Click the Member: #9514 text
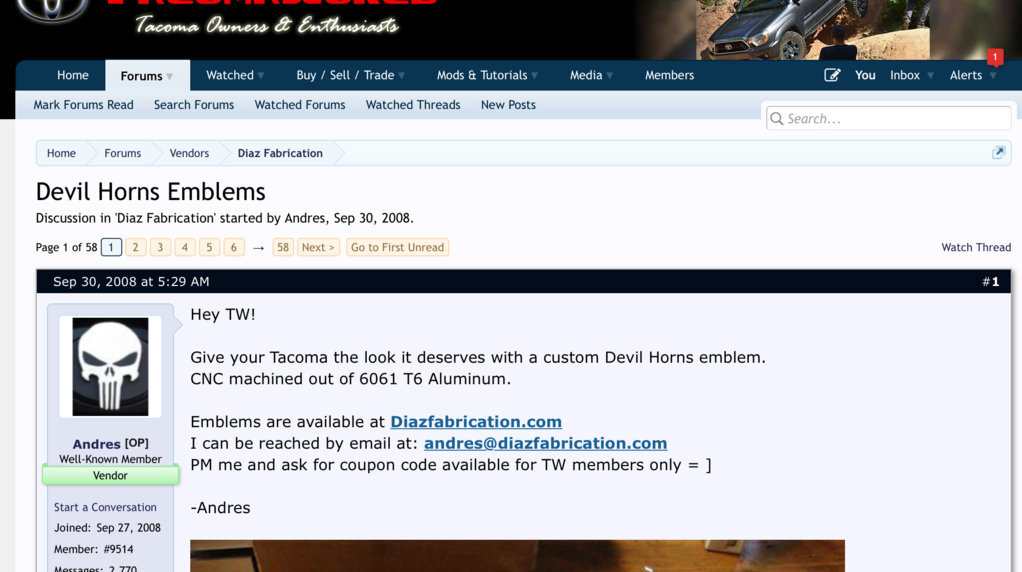The width and height of the screenshot is (1022, 572). 93,549
